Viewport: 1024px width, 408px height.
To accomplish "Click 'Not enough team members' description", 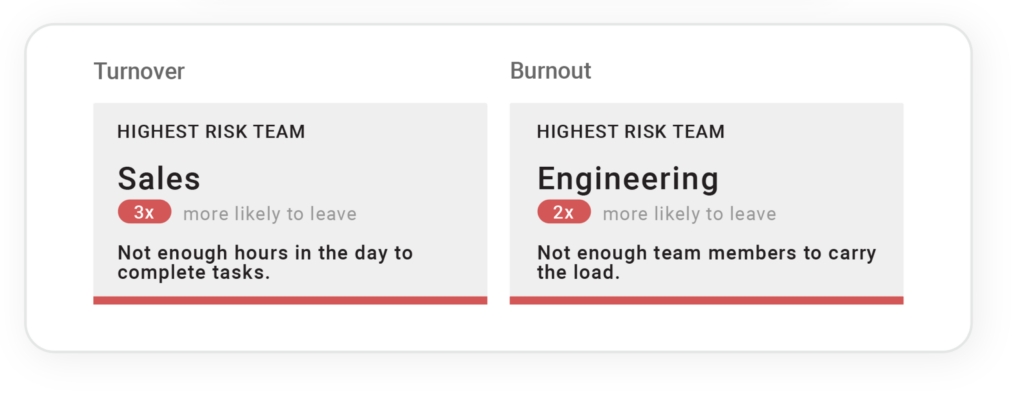I will [707, 262].
